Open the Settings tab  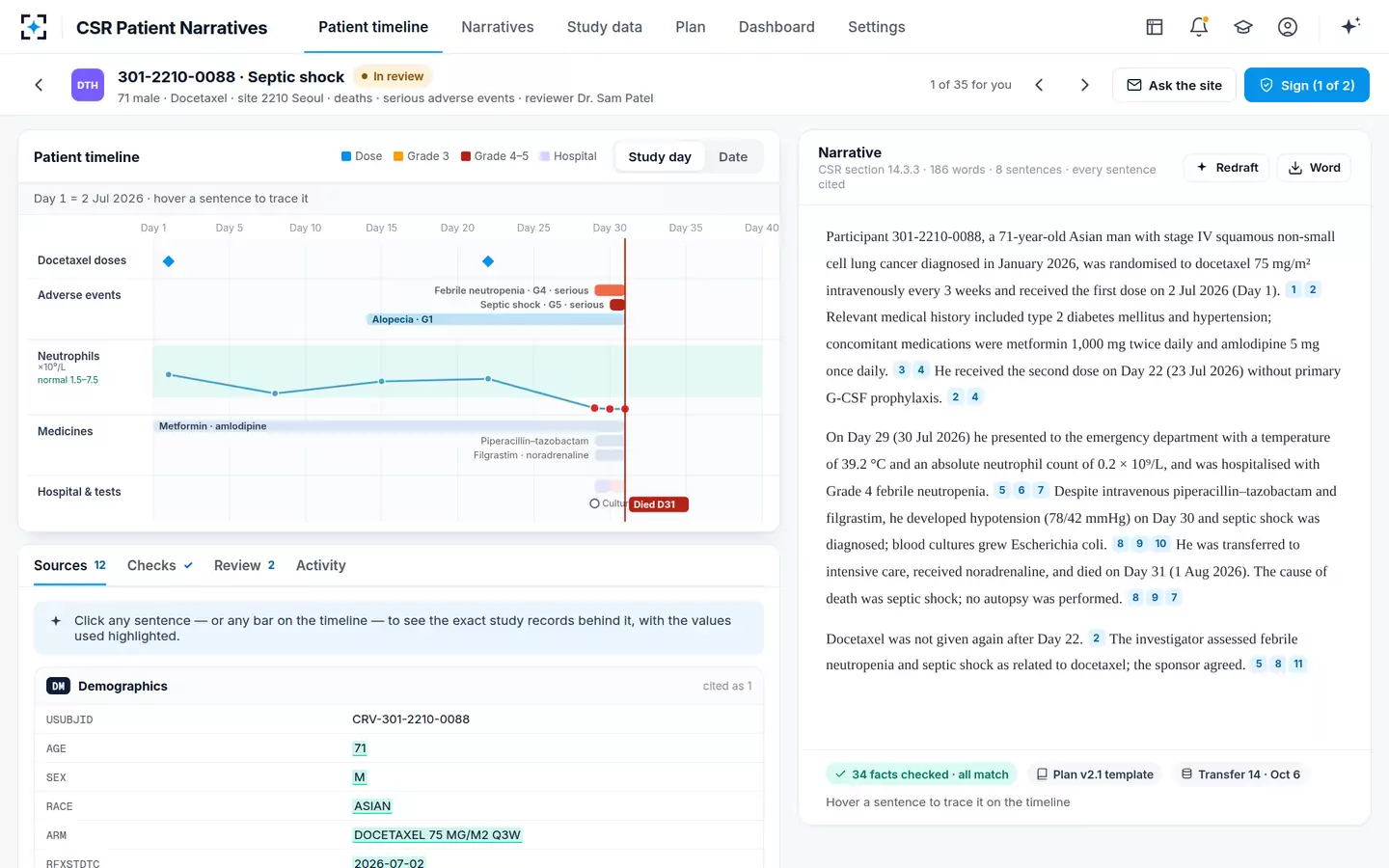[877, 27]
